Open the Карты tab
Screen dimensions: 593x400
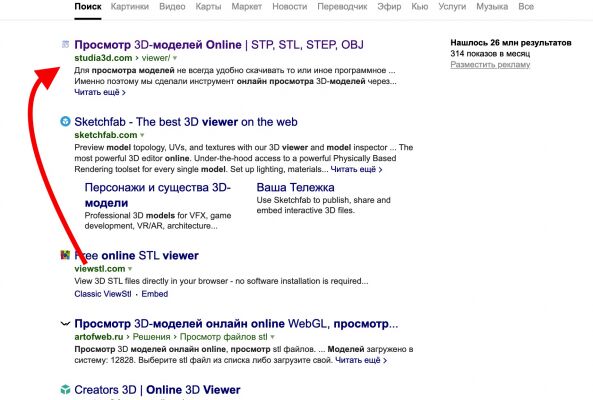[x=208, y=6]
